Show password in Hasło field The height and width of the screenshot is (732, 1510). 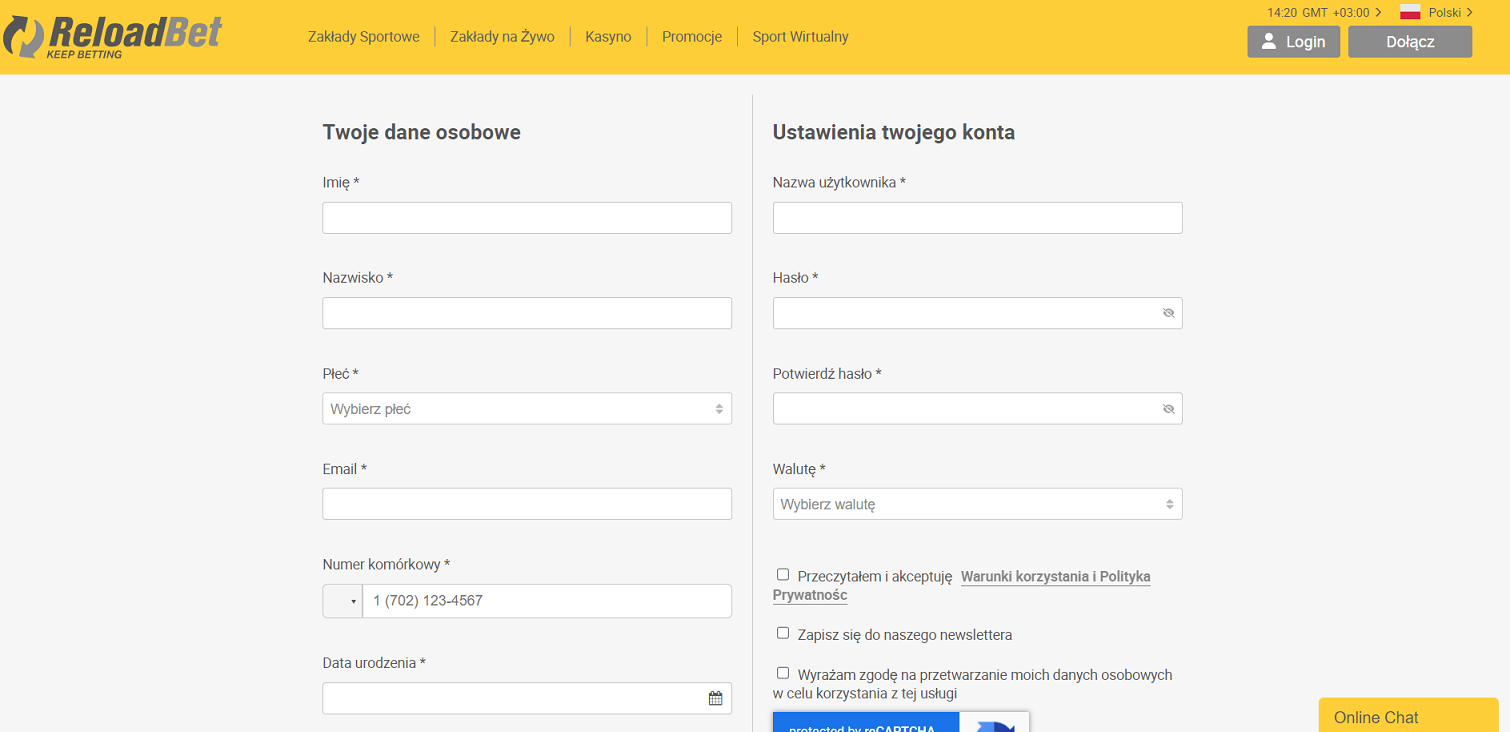[1168, 313]
